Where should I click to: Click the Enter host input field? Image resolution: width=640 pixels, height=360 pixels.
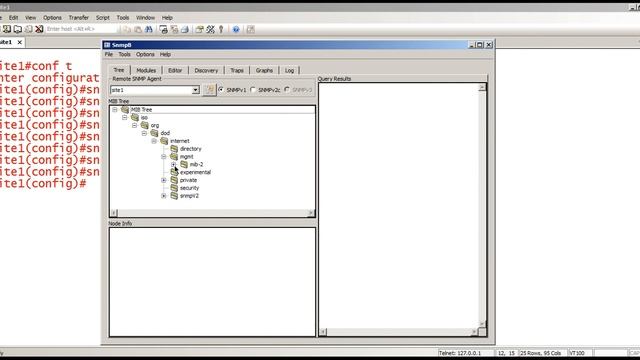[81, 29]
